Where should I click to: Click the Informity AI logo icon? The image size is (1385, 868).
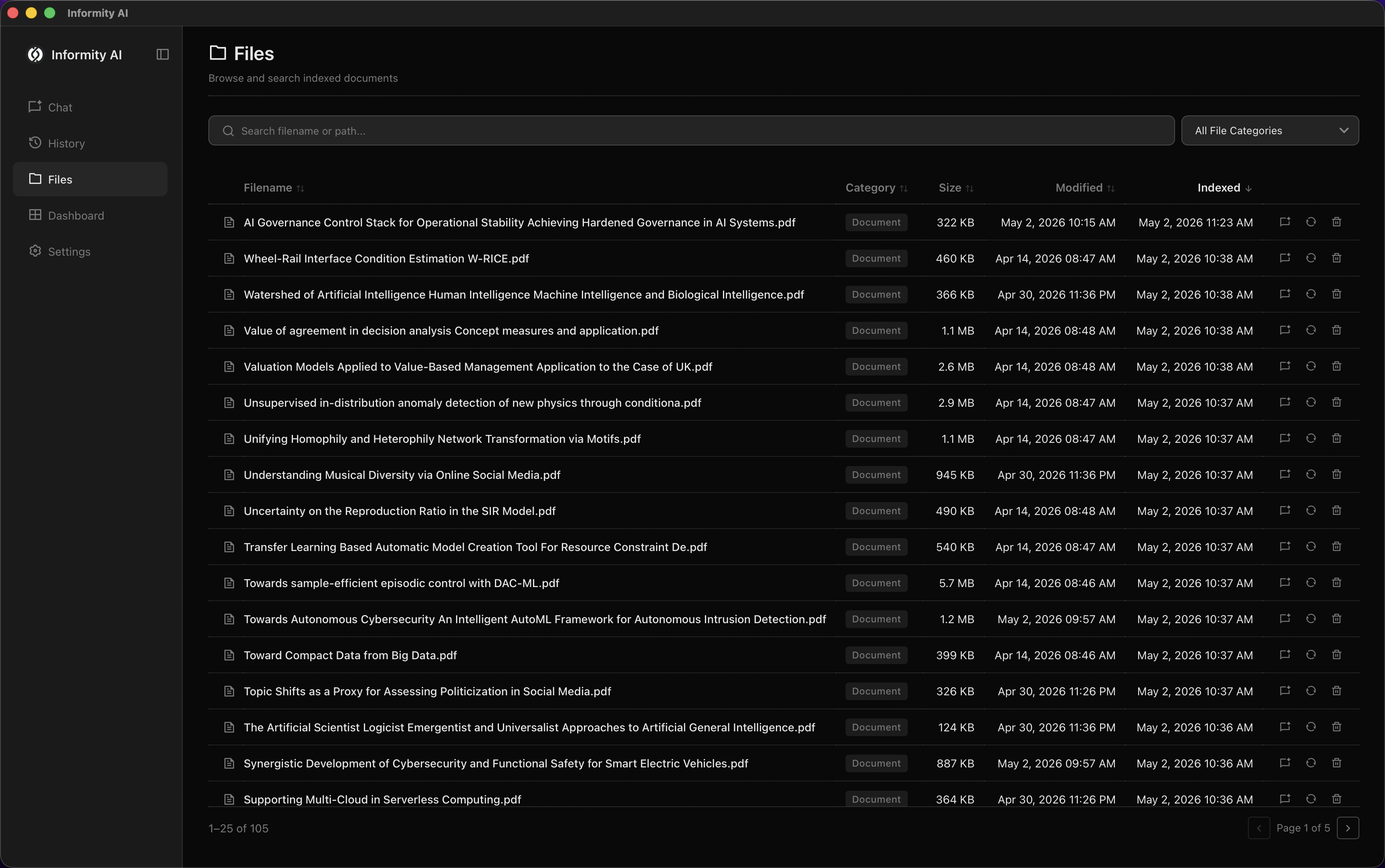[36, 55]
